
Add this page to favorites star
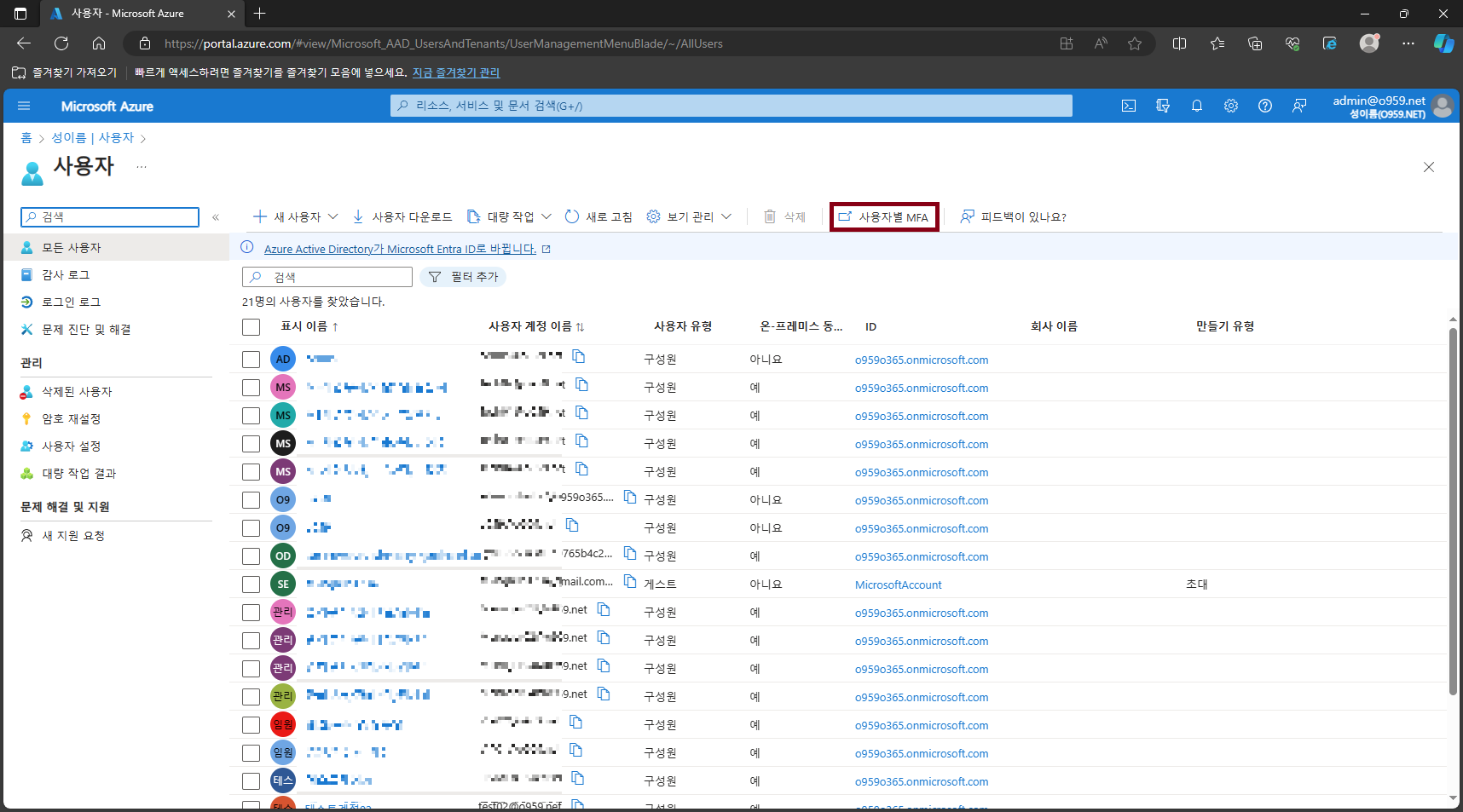1135,43
